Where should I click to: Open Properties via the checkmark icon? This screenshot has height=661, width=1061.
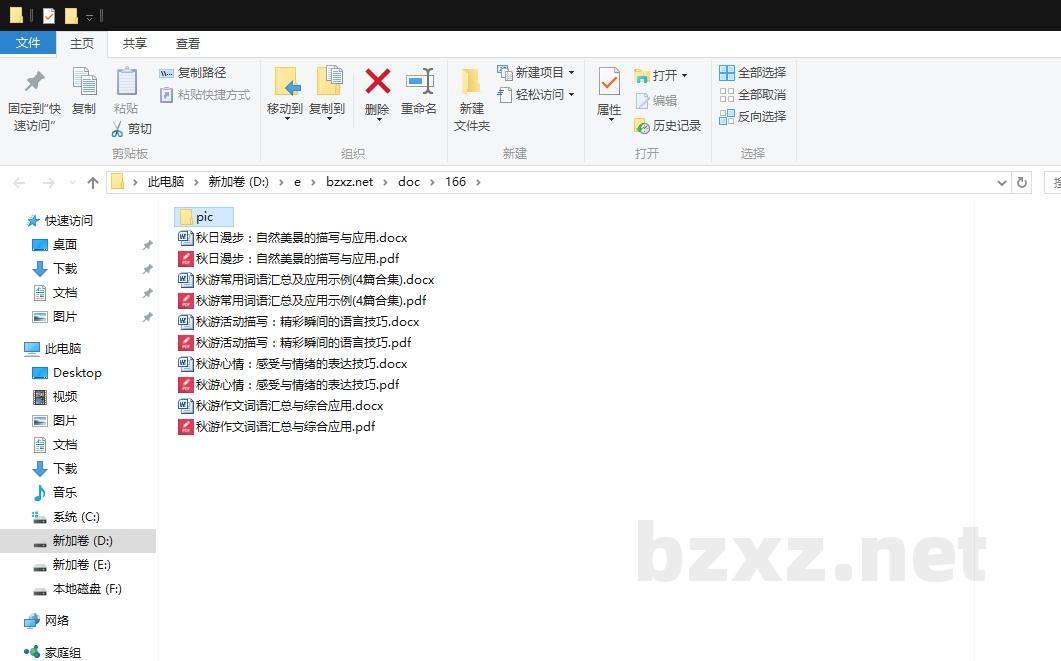608,82
